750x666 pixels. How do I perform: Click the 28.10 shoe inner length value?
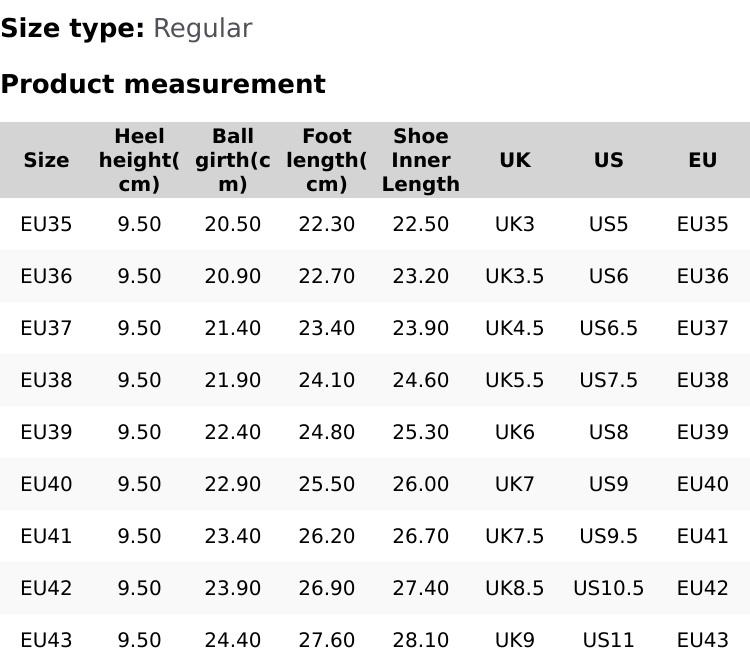coord(420,640)
